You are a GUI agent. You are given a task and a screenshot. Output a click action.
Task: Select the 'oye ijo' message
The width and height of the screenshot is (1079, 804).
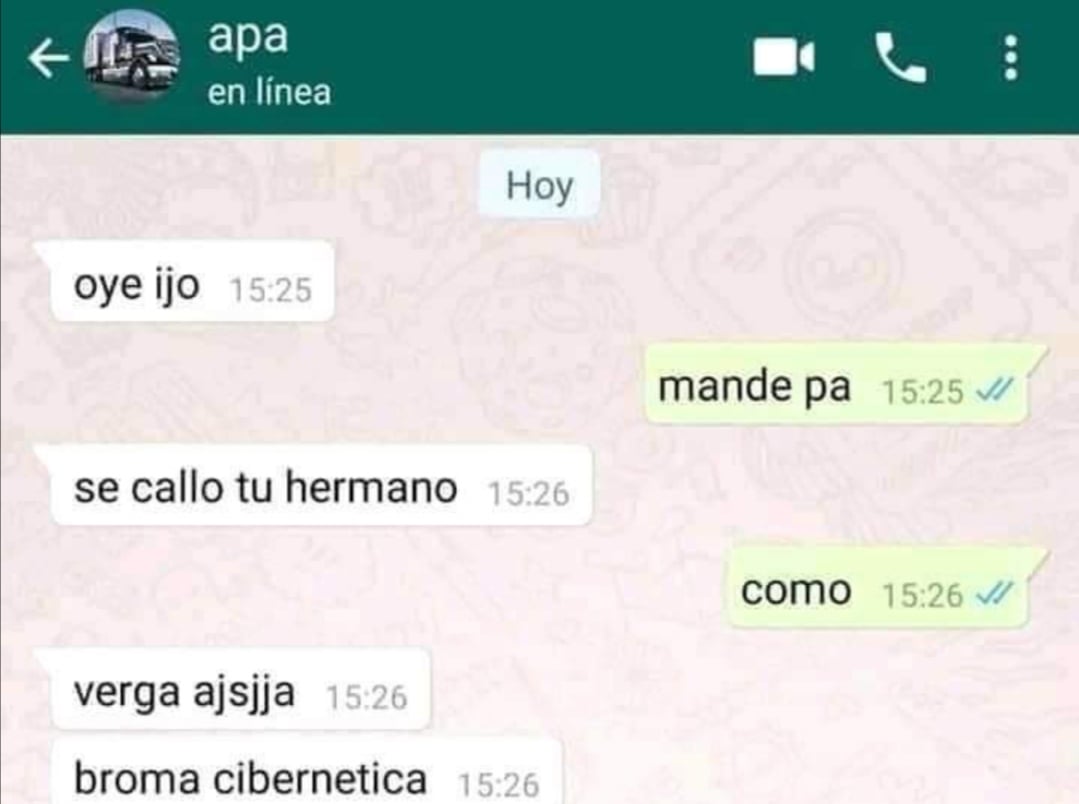192,282
